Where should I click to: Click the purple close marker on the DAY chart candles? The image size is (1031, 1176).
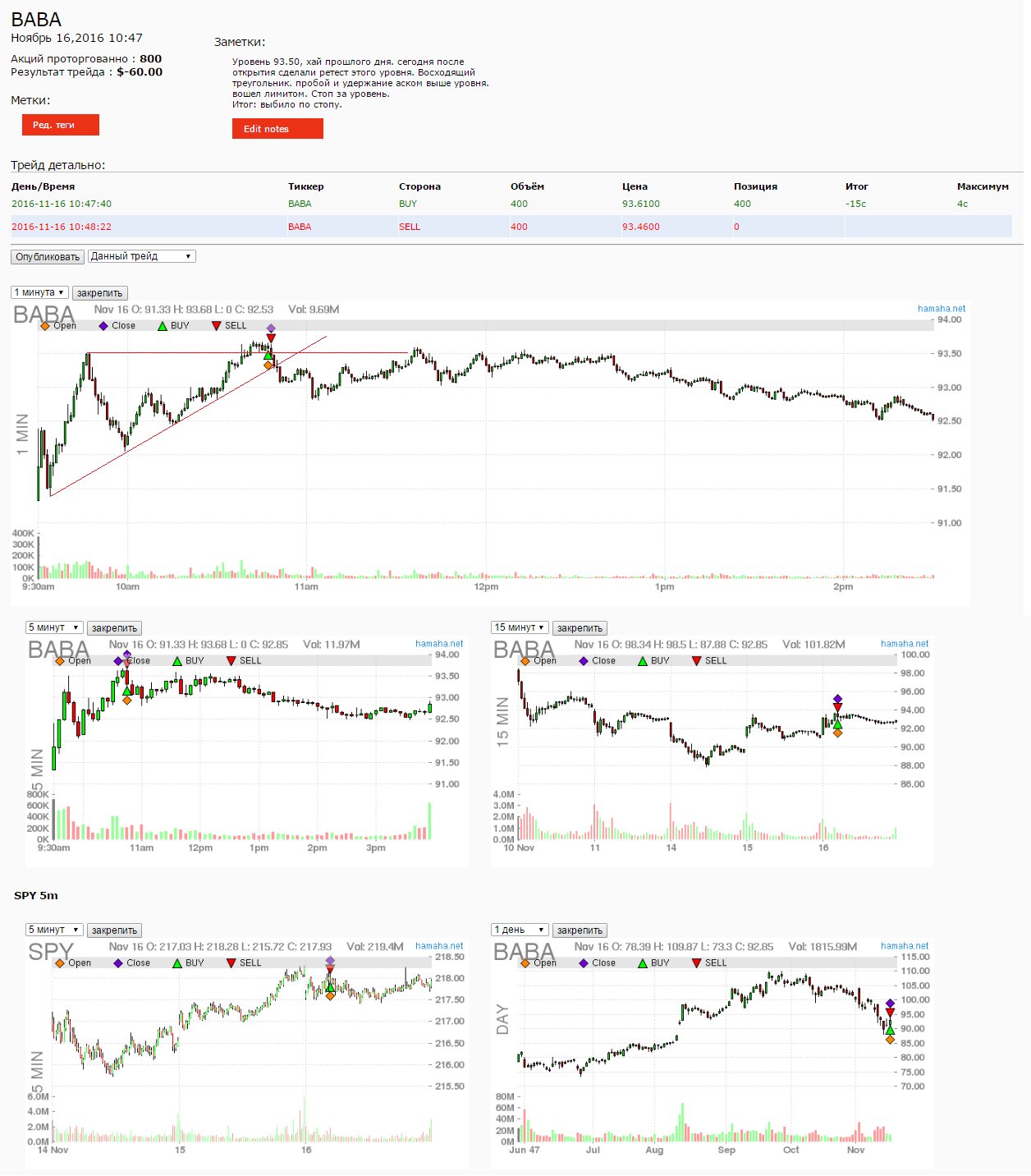click(890, 1004)
